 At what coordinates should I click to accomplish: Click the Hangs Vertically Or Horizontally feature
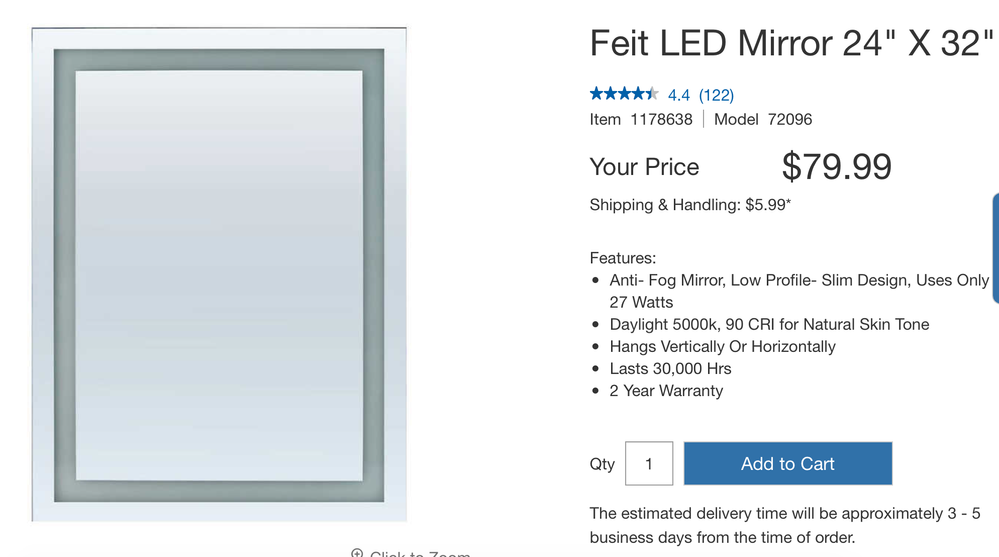pos(722,346)
